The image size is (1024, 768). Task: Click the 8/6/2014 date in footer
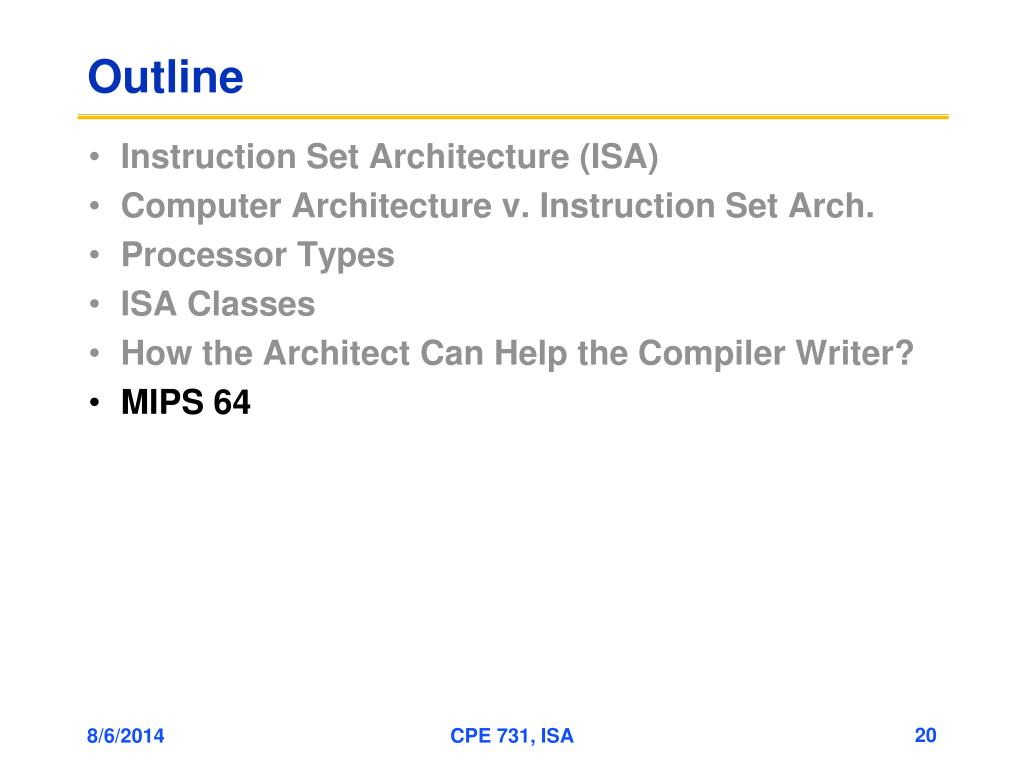(125, 736)
